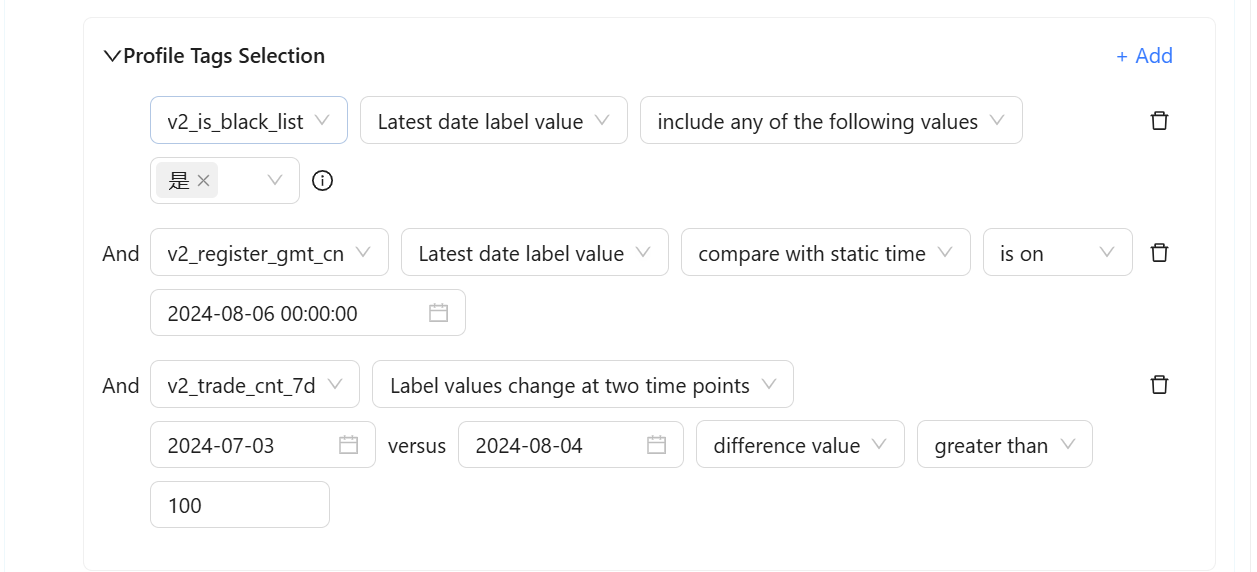The height and width of the screenshot is (572, 1257).
Task: Open 'Label values change at two time points' dropdown
Action: (x=582, y=385)
